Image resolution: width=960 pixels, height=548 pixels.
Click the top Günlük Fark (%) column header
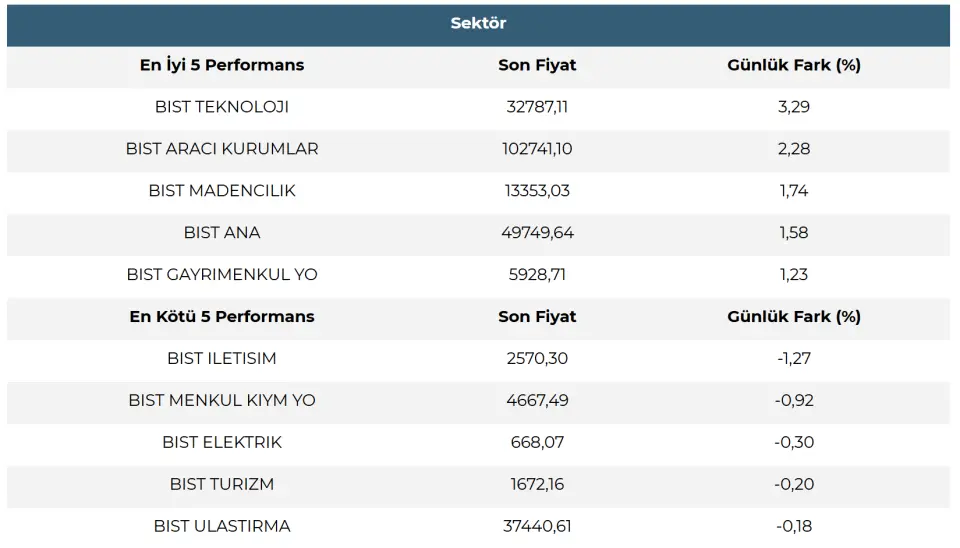[794, 65]
